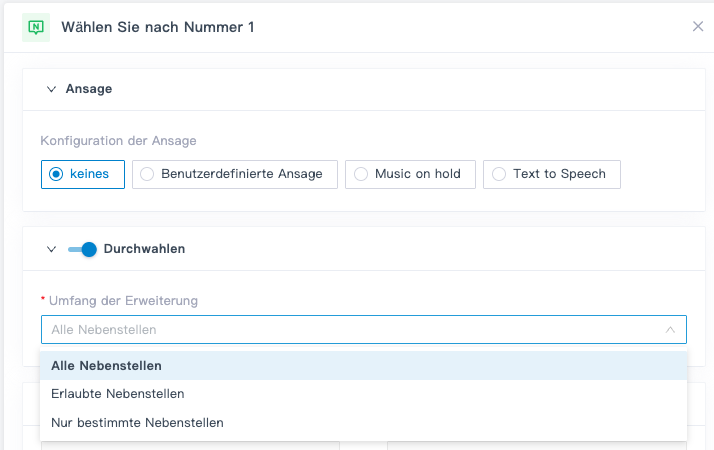Pick the Text to Speech option

point(551,174)
